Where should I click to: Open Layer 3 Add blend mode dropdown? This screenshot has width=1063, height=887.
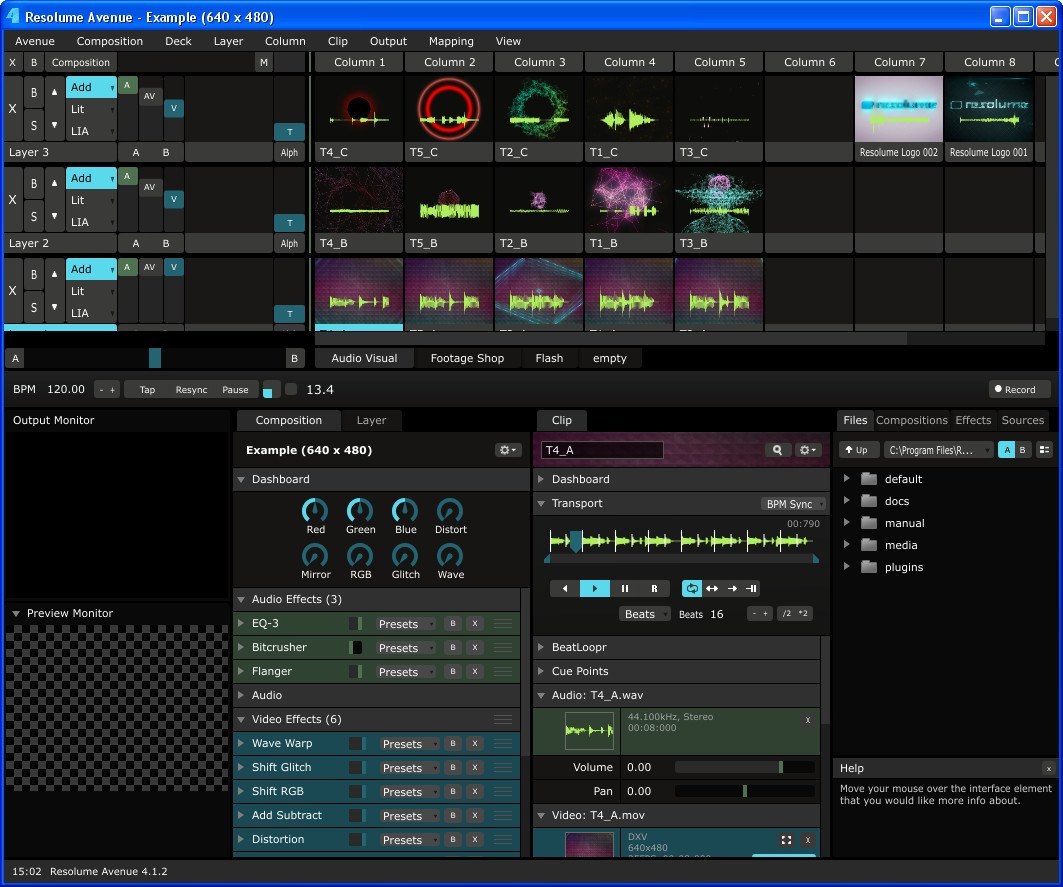[92, 87]
